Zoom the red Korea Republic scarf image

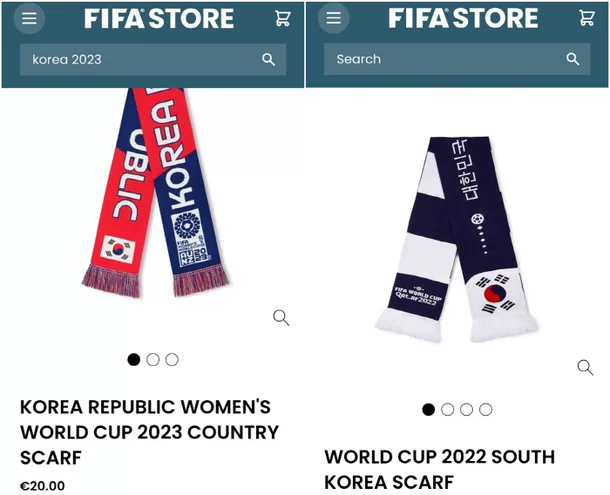[x=281, y=318]
